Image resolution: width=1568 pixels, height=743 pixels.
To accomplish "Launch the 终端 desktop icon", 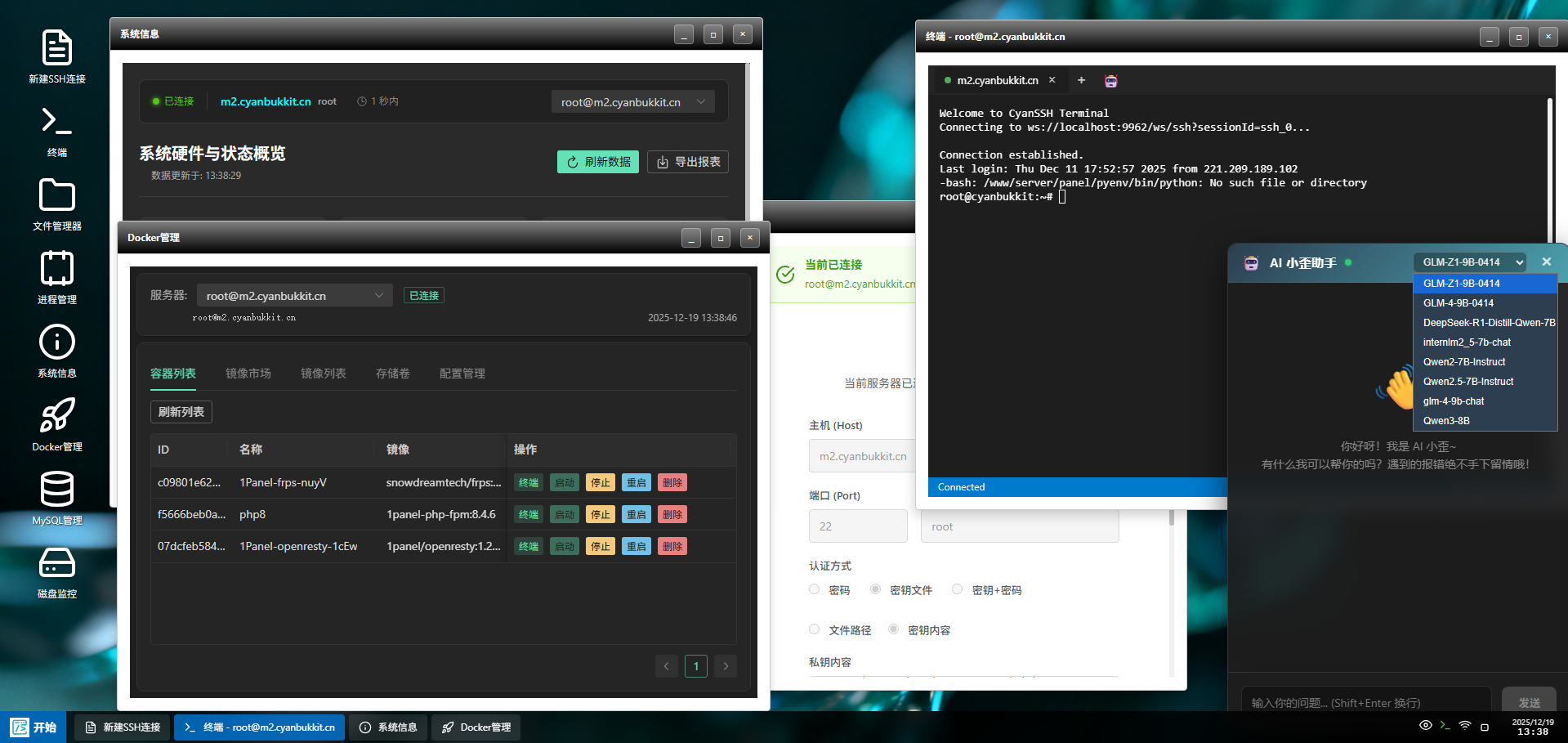I will coord(56,131).
